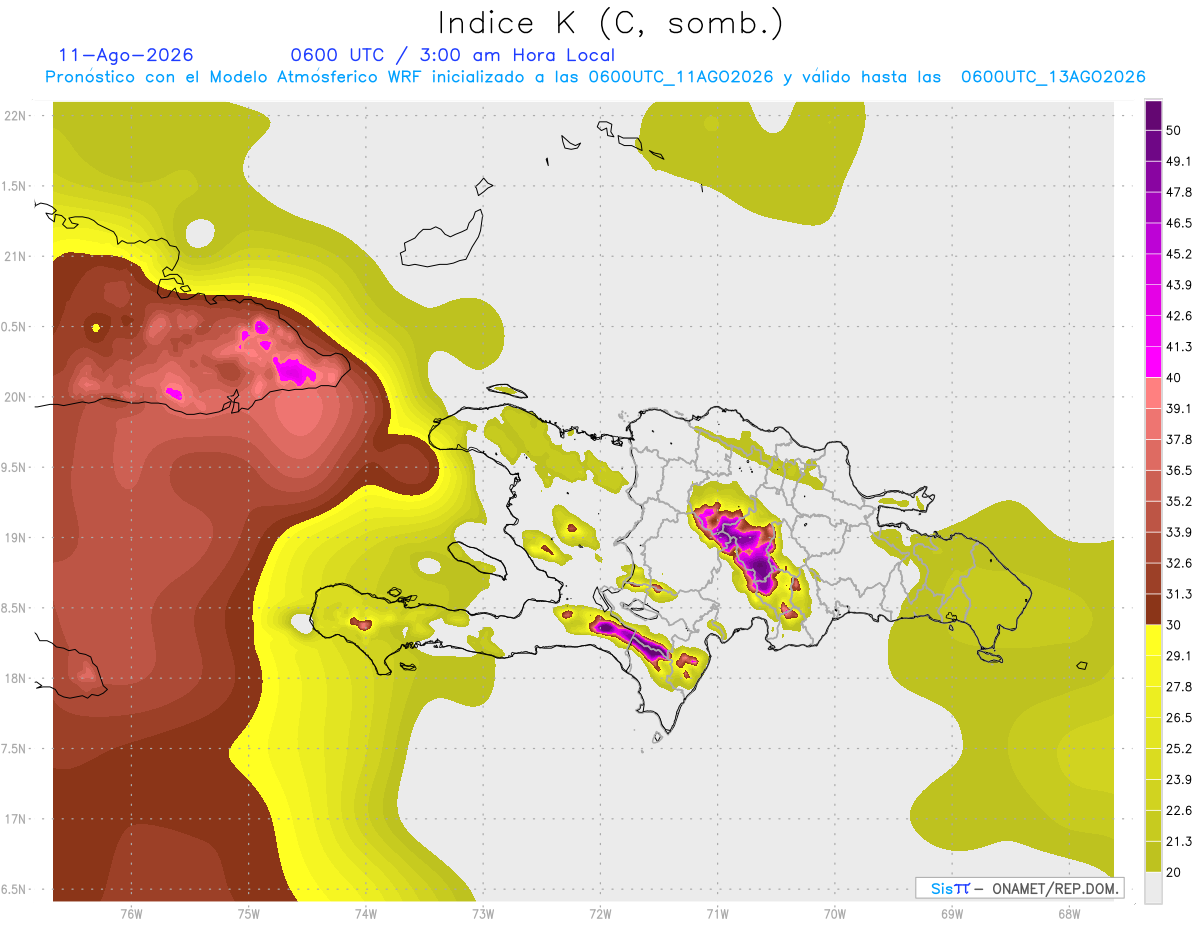1200x927 pixels.
Task: Click the longitude axis label "74W"
Action: 365,914
